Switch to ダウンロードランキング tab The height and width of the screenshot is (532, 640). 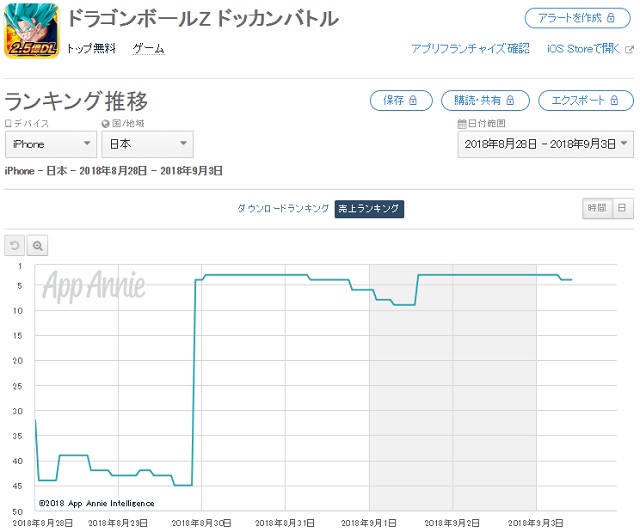click(283, 208)
